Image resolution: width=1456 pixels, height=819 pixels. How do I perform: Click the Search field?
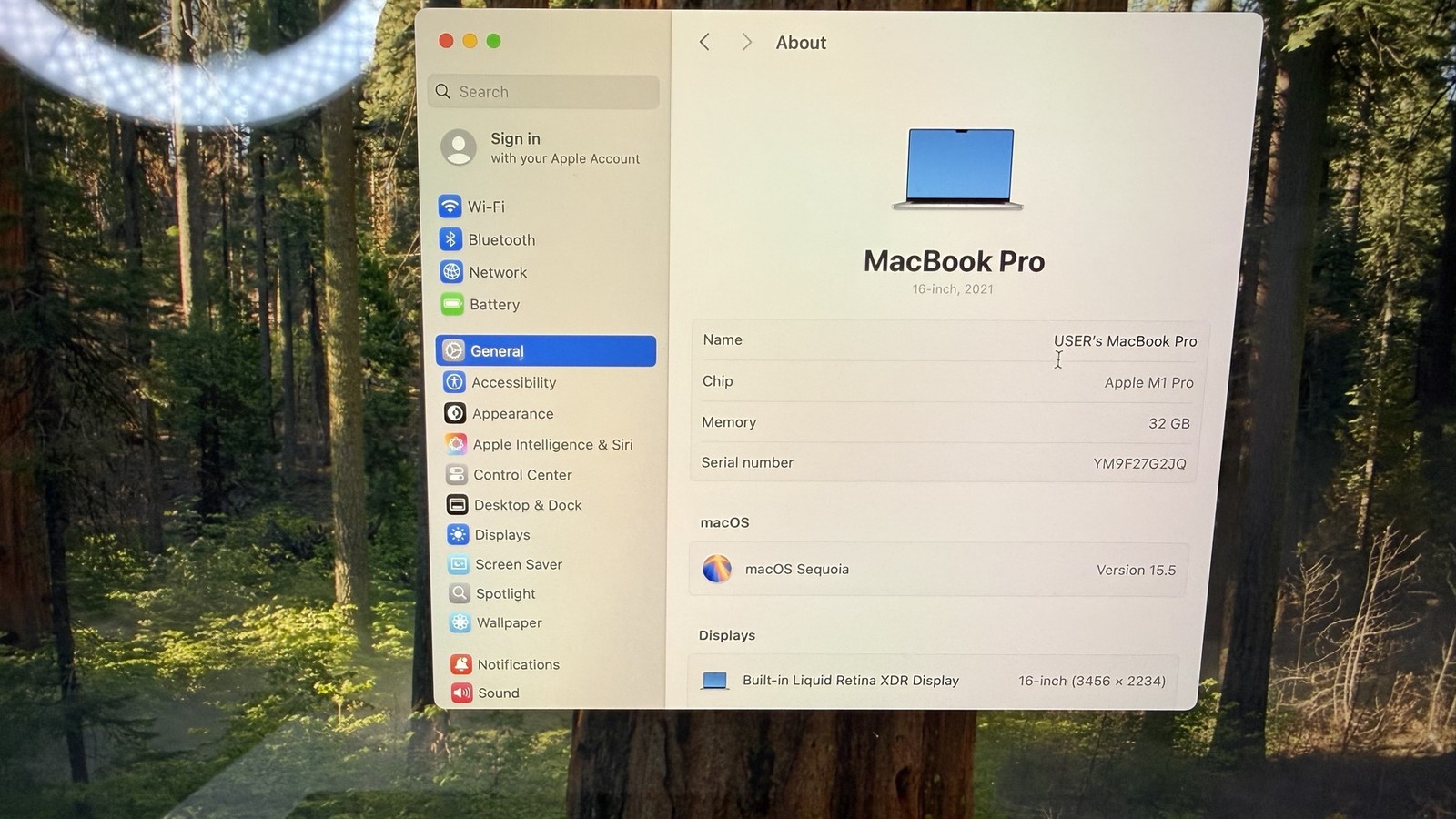(x=543, y=92)
